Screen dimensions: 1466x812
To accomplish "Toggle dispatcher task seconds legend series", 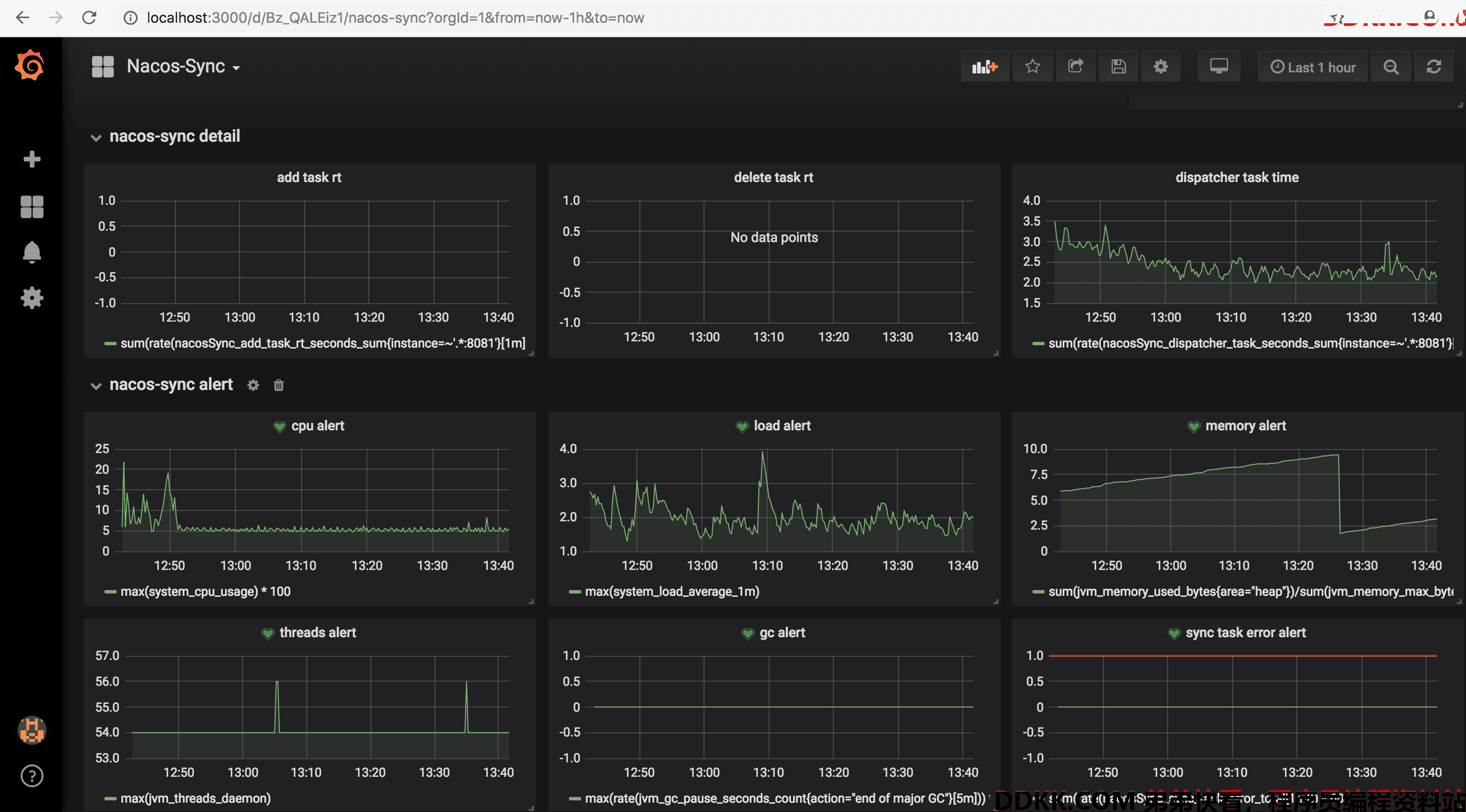I will point(1250,344).
